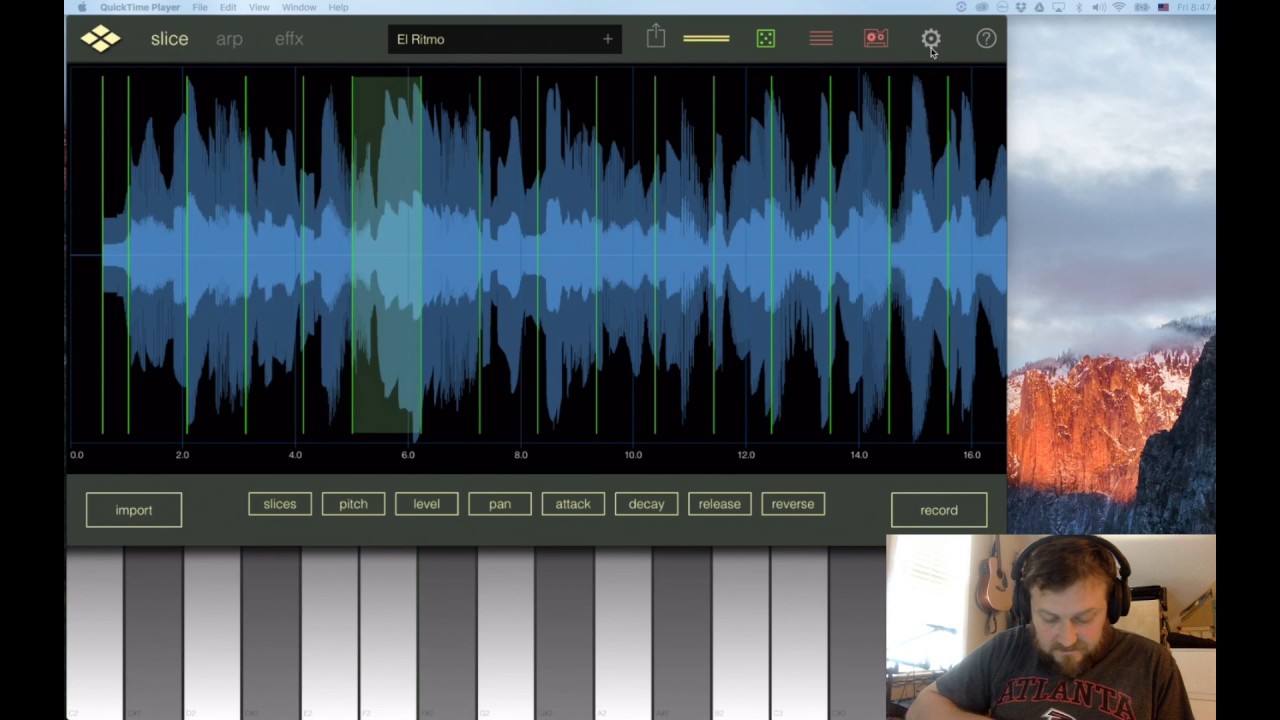Screen dimensions: 1280x720
Task: Click the red tape recorder icon
Action: tap(876, 39)
